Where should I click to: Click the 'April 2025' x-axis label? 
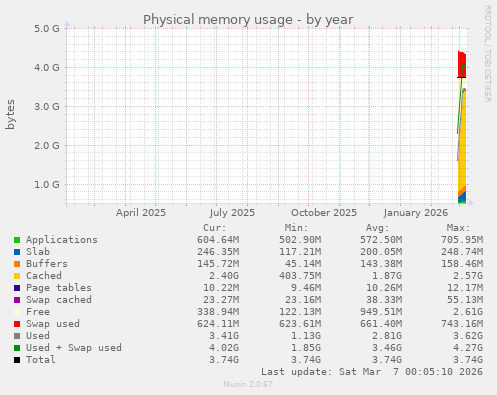click(x=141, y=213)
